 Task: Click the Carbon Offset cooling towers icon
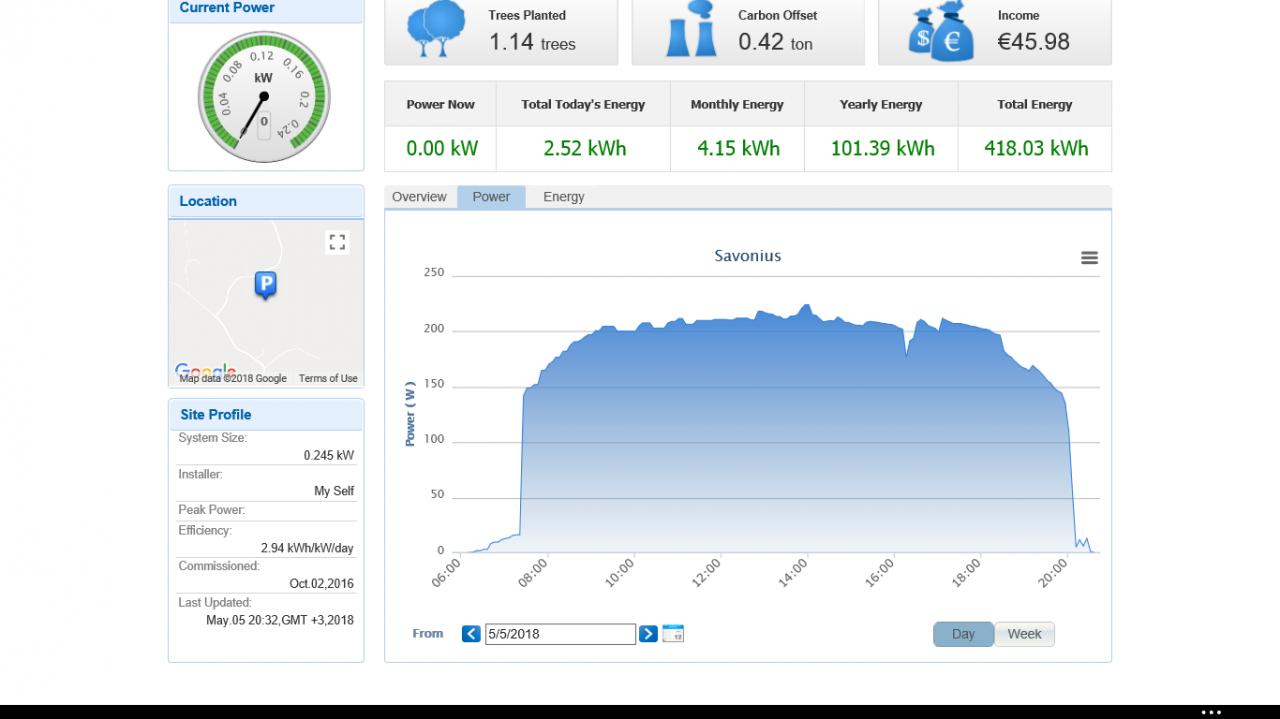(x=692, y=30)
